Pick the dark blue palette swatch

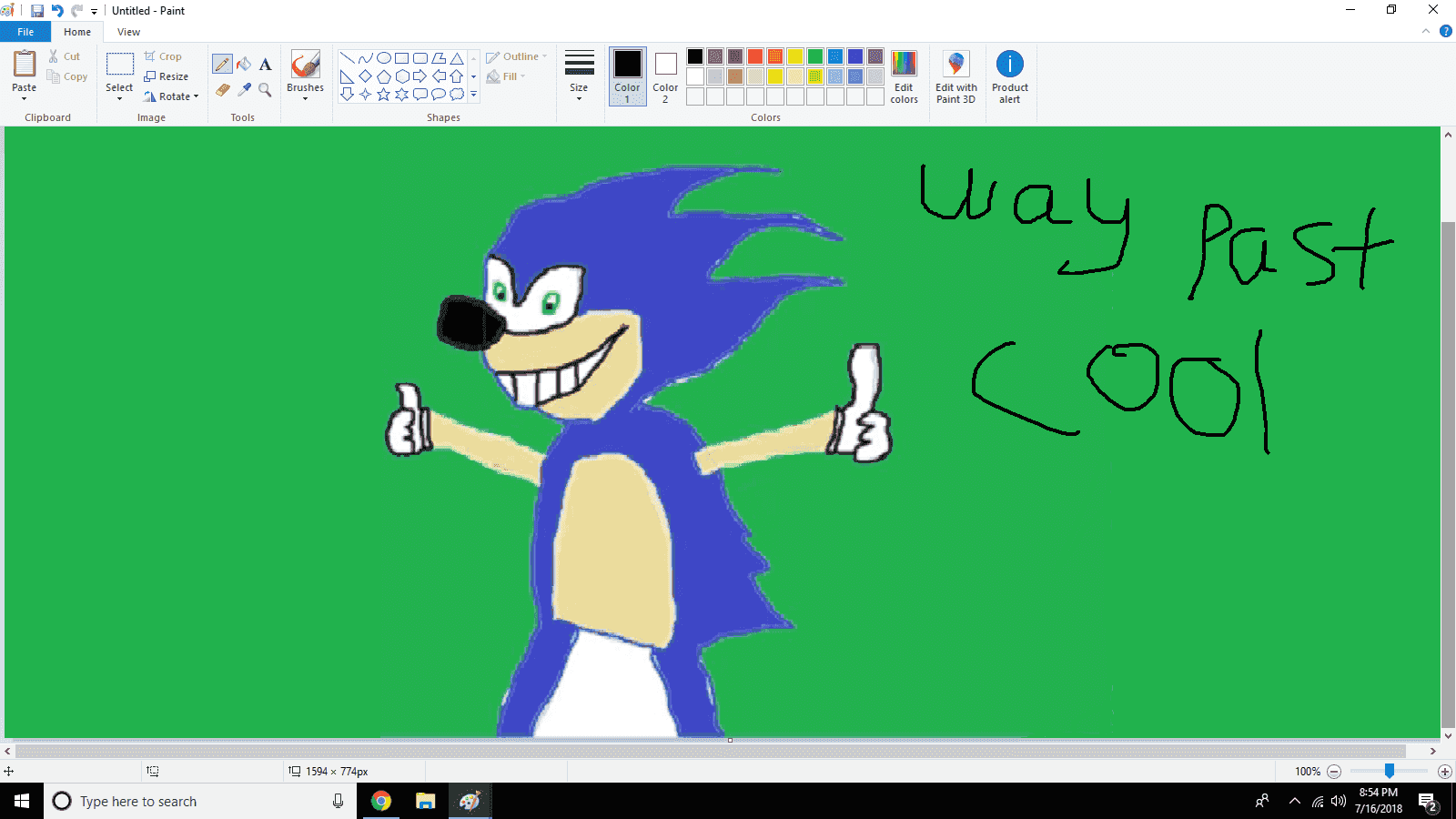point(855,56)
